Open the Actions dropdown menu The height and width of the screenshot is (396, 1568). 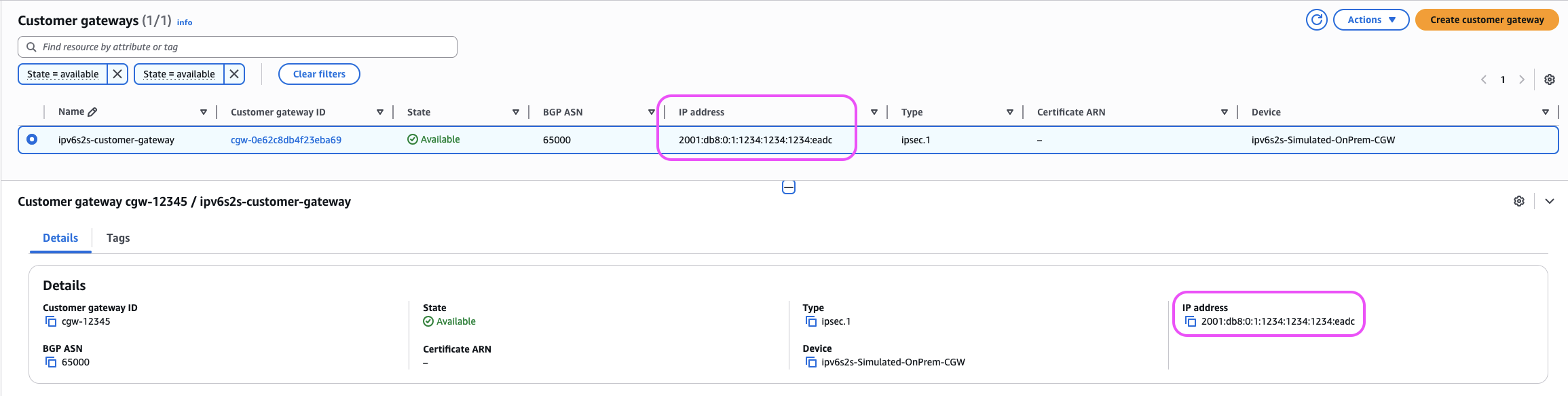1370,20
